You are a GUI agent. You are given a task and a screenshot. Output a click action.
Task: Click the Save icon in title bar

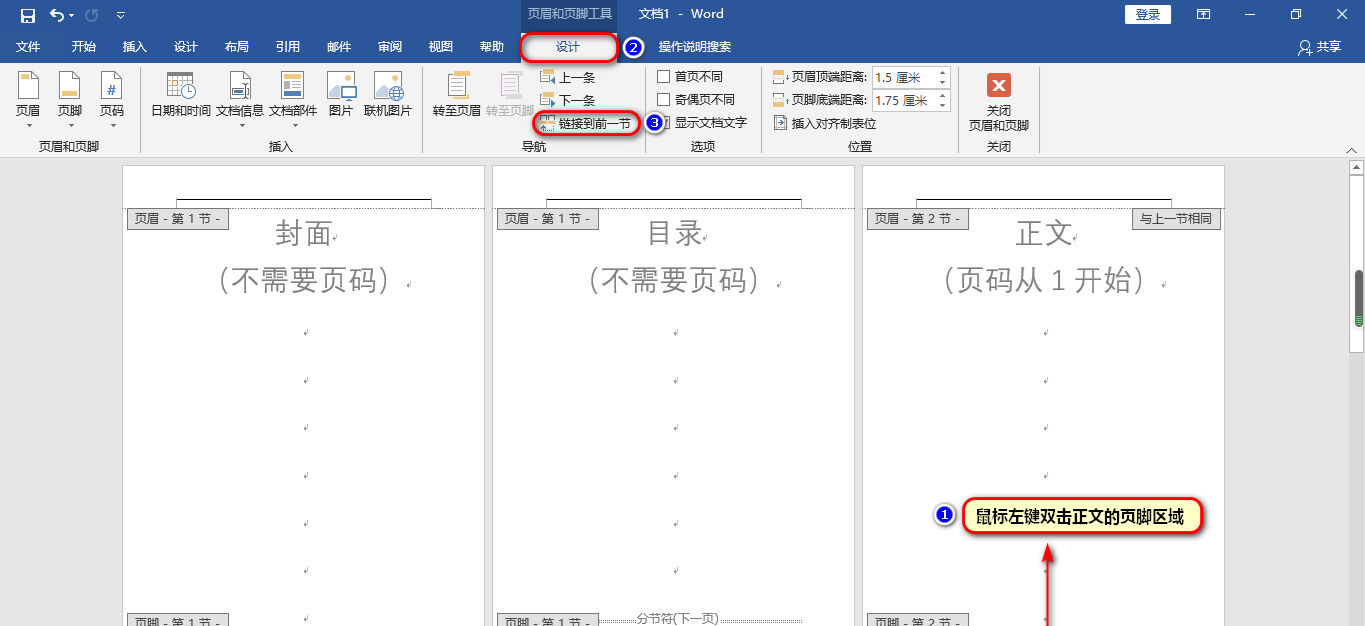tap(28, 15)
